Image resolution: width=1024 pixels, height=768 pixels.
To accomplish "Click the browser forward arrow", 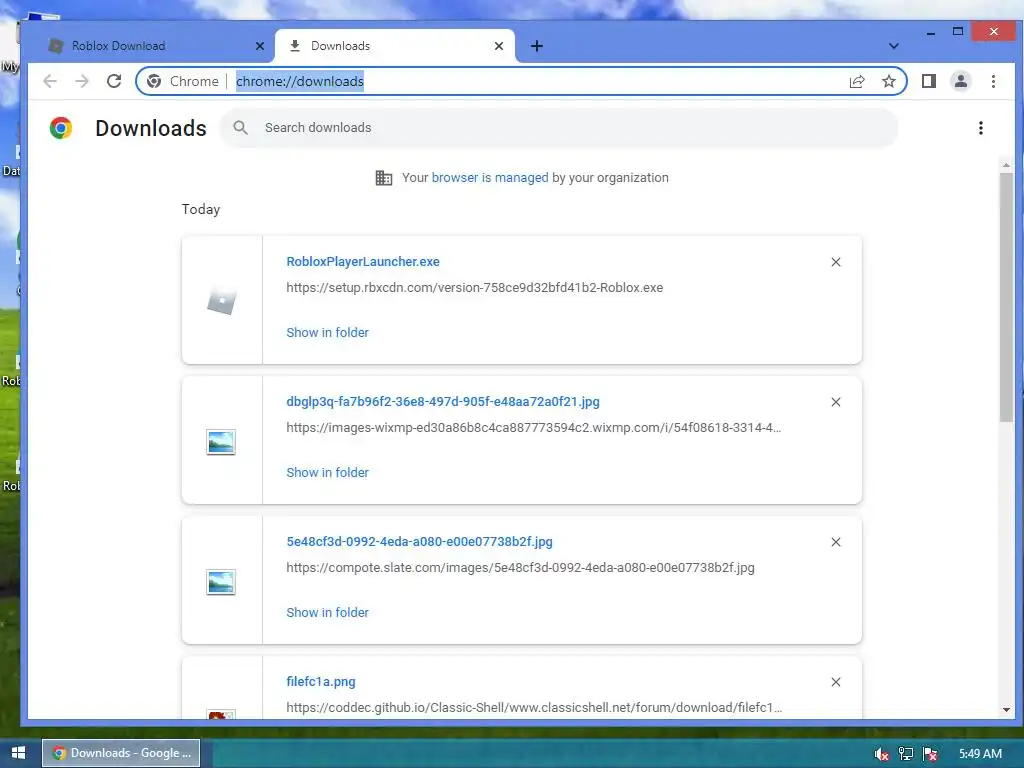I will pyautogui.click(x=82, y=81).
